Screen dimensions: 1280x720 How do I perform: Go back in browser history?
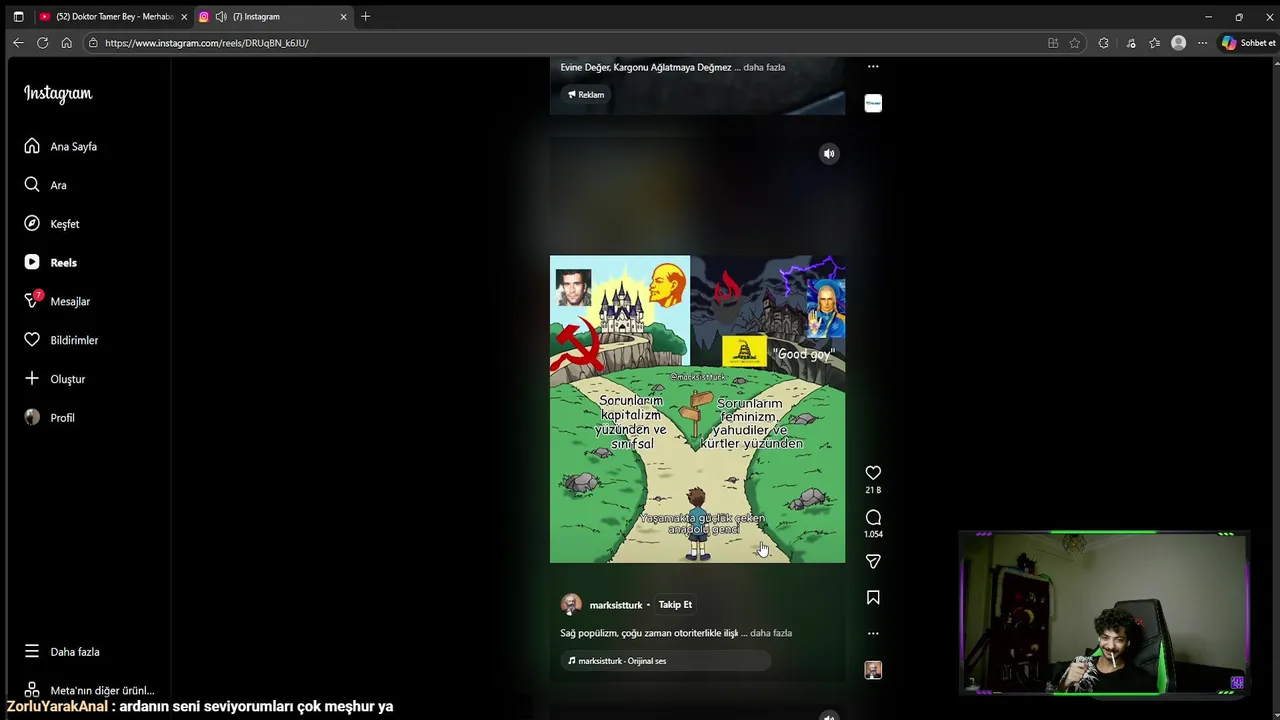tap(18, 43)
